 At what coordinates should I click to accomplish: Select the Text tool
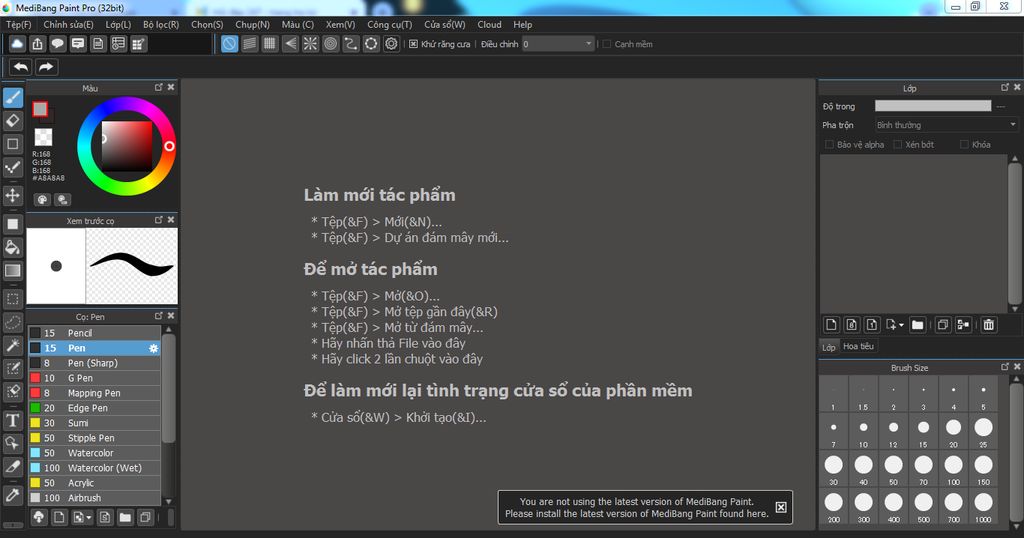(x=12, y=420)
